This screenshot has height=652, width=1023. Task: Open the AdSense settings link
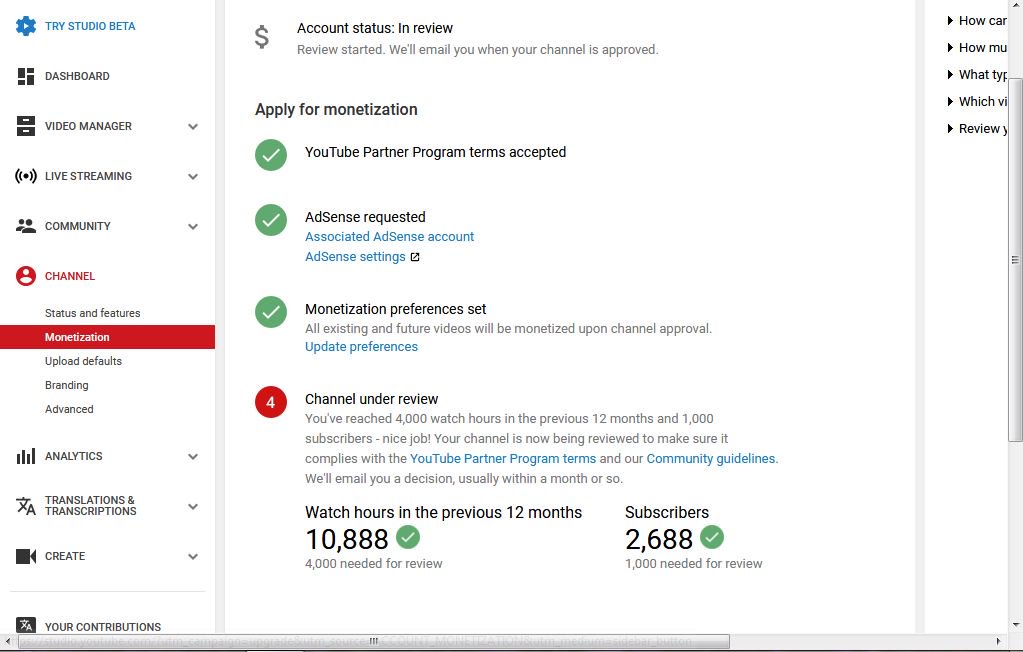tap(356, 257)
